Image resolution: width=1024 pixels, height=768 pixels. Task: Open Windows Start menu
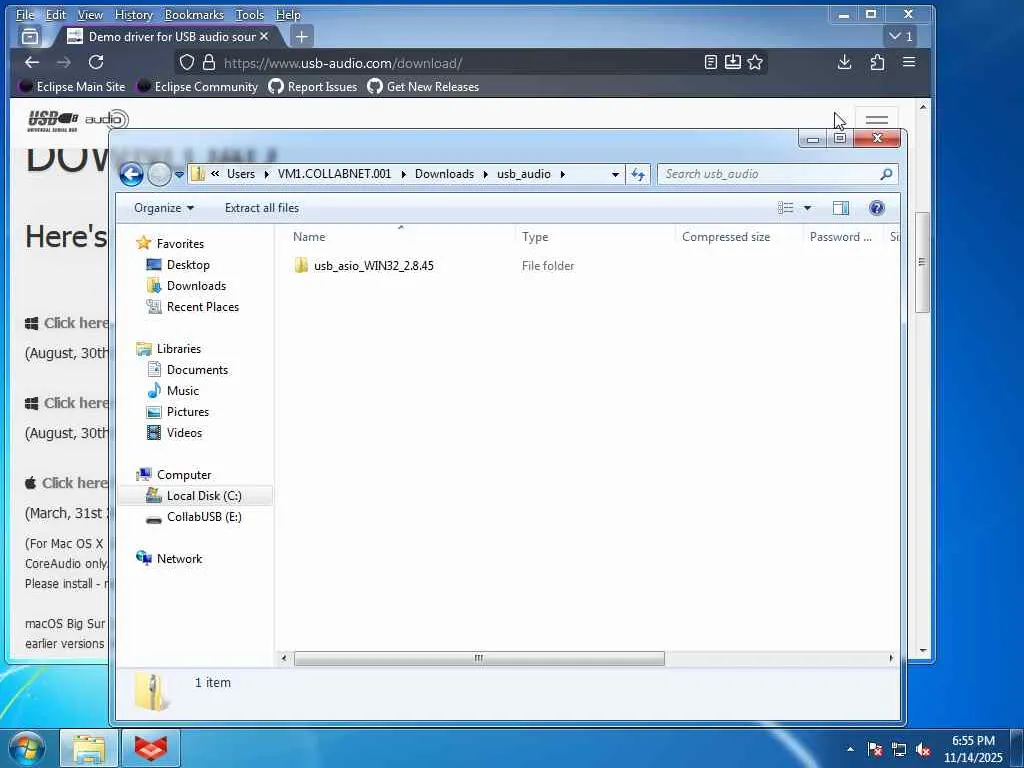coord(27,748)
